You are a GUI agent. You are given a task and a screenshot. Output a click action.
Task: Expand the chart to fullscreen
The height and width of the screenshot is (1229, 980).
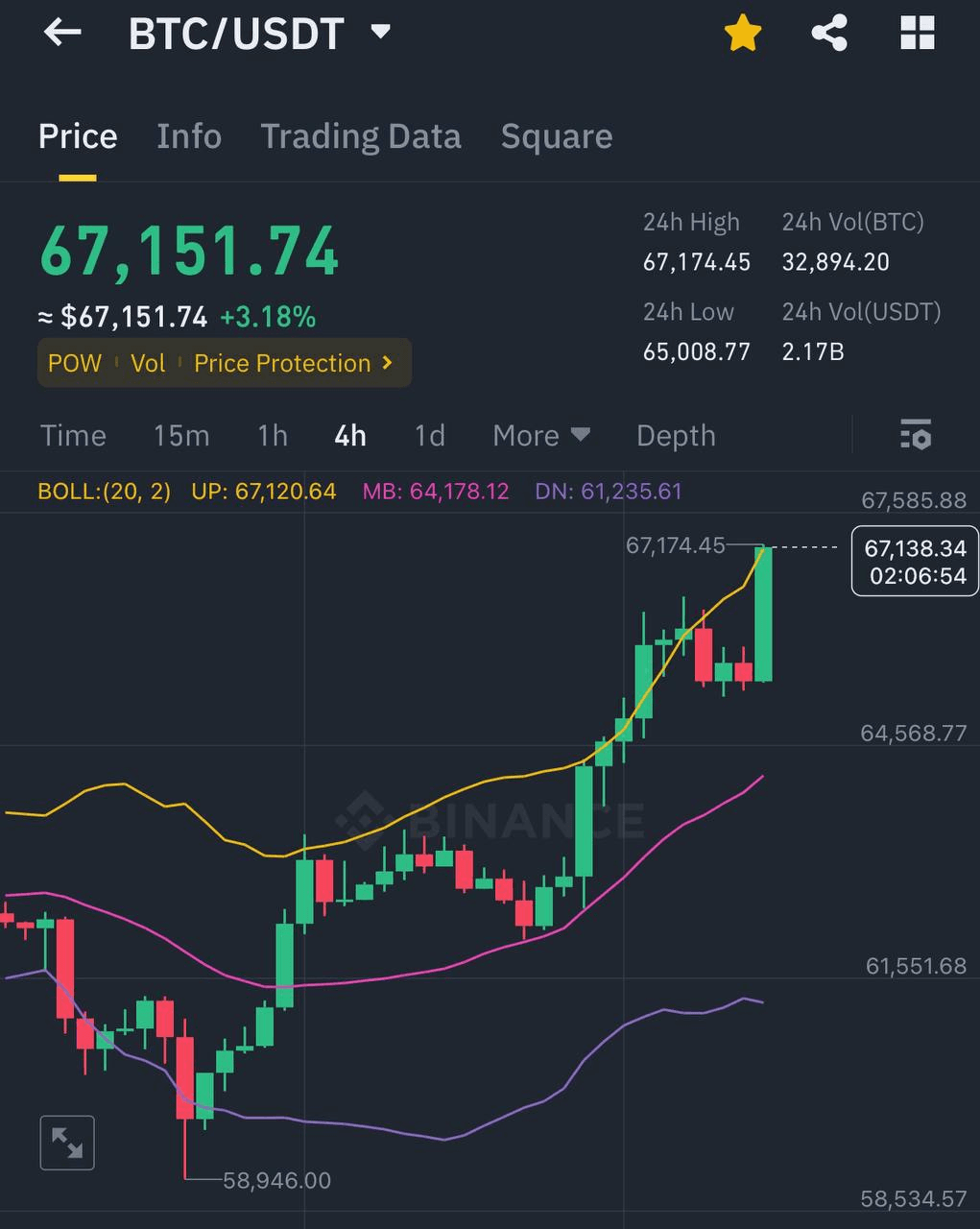[x=67, y=1143]
